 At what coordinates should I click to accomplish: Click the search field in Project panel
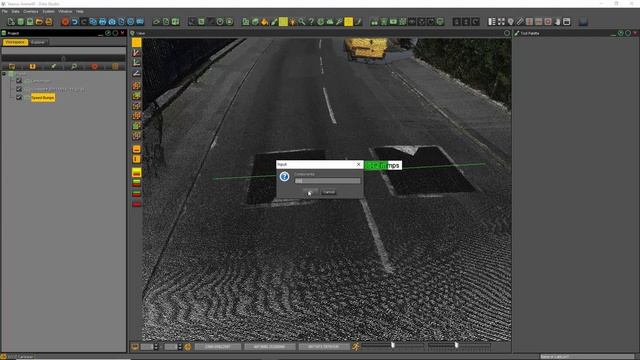63,51
